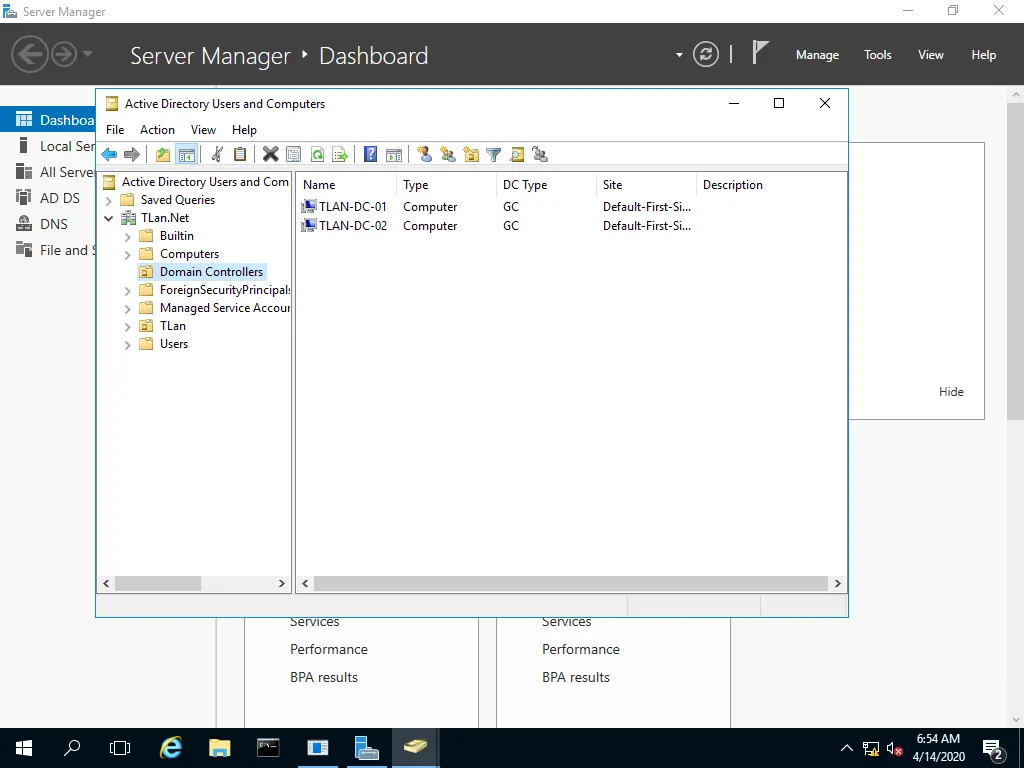
Task: Toggle the Show/Hide Console Tree toolbar icon
Action: tap(187, 155)
